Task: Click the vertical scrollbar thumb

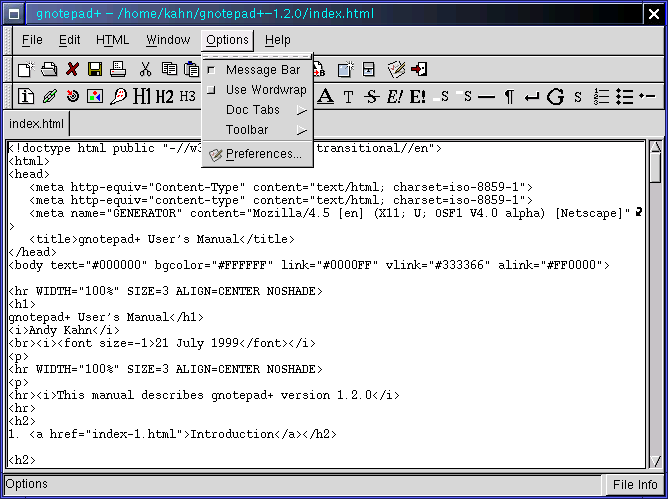Action: click(656, 168)
